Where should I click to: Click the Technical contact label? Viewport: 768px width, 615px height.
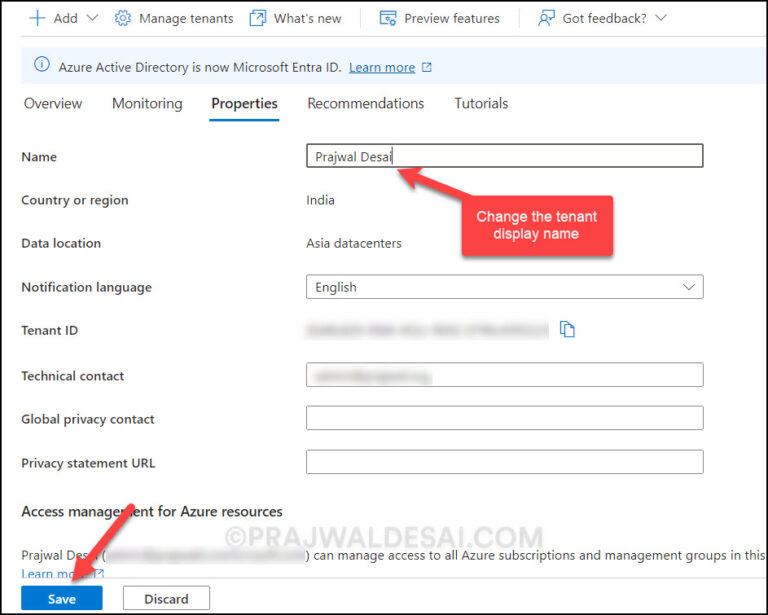(72, 376)
